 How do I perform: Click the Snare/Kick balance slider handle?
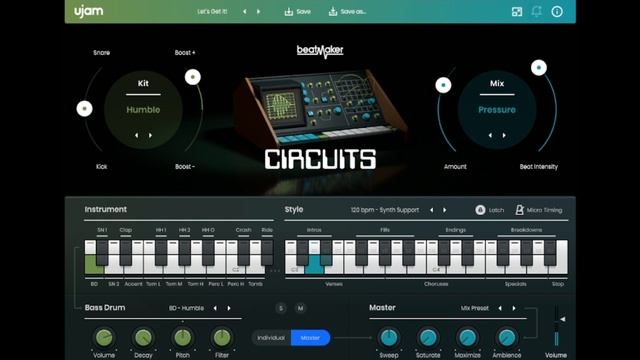(x=84, y=109)
